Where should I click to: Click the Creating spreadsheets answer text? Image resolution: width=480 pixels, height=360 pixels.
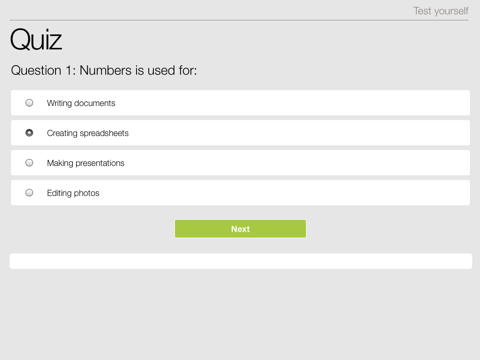(x=88, y=133)
